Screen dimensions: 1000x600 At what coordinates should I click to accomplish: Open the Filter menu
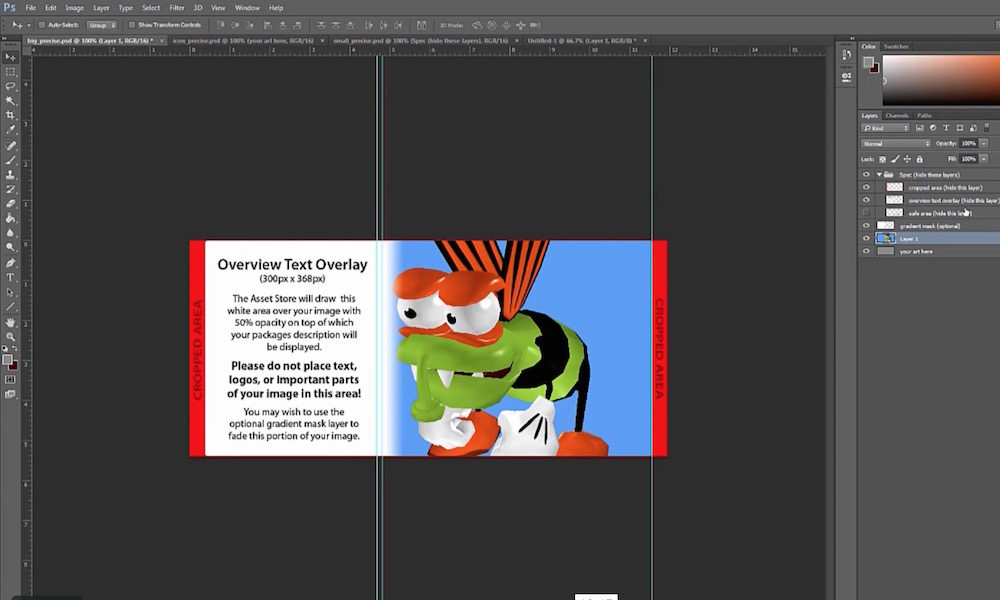177,7
